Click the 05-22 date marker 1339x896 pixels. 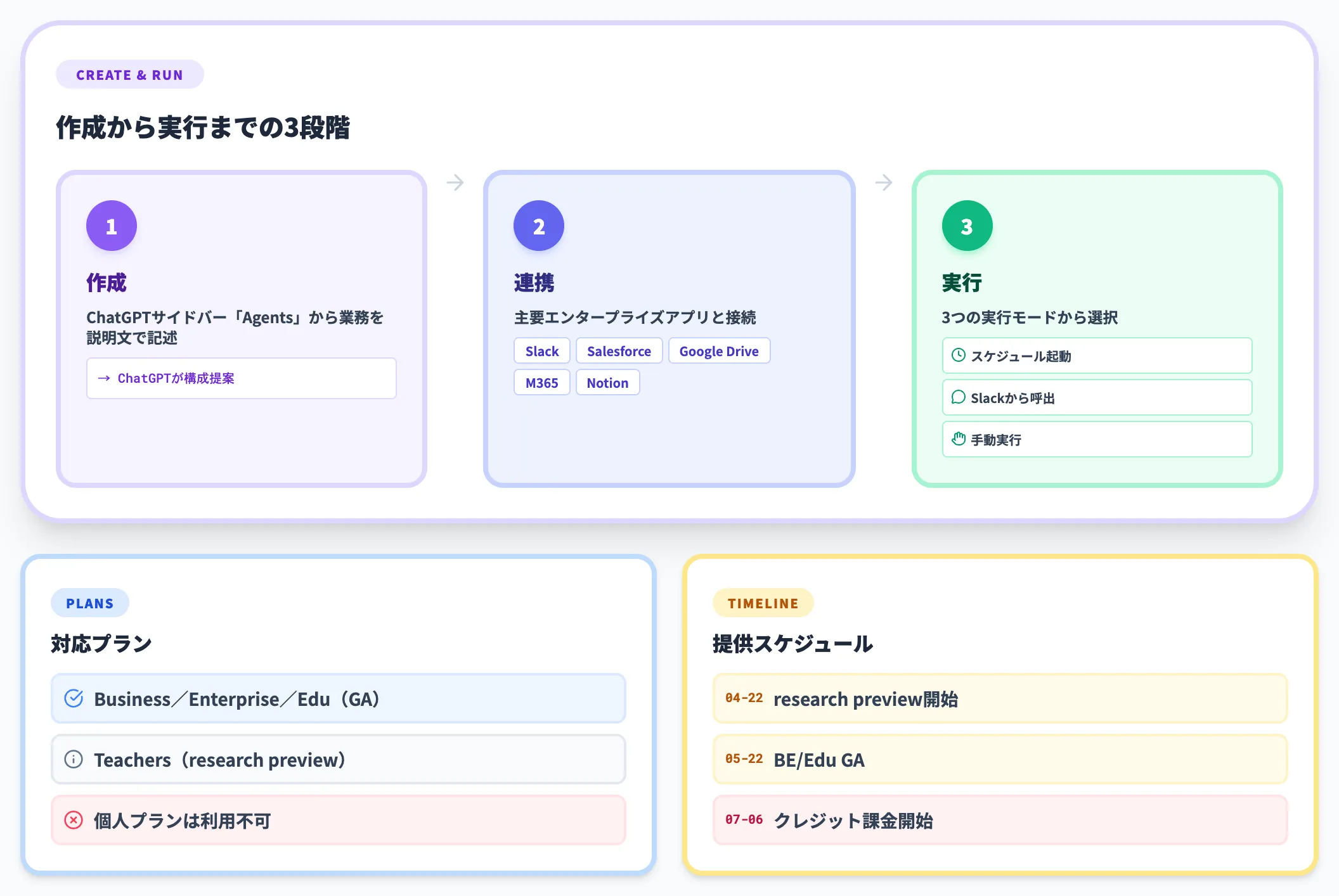tap(744, 758)
